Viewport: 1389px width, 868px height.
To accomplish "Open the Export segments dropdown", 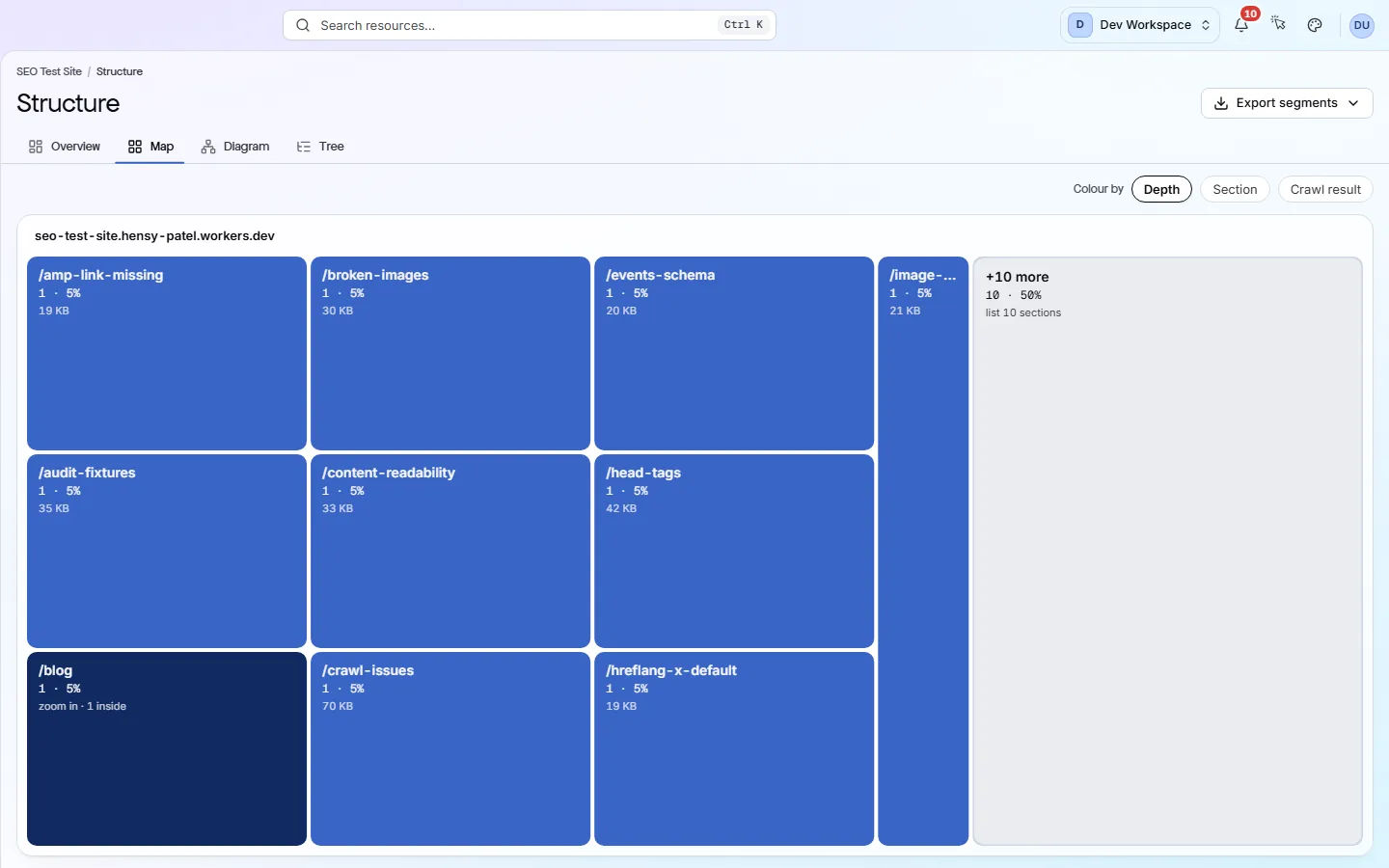I will click(1287, 103).
